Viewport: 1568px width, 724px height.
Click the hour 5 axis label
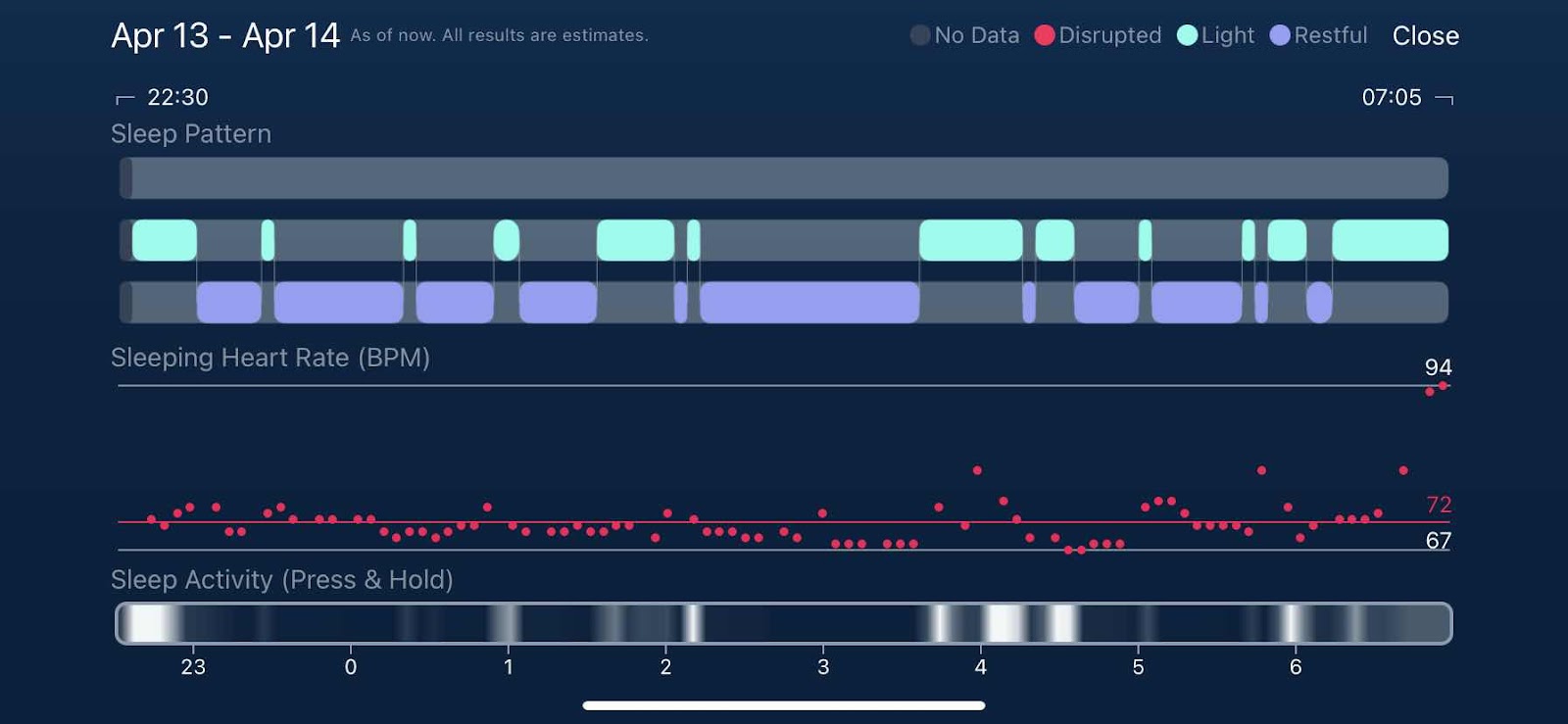pos(1138,667)
